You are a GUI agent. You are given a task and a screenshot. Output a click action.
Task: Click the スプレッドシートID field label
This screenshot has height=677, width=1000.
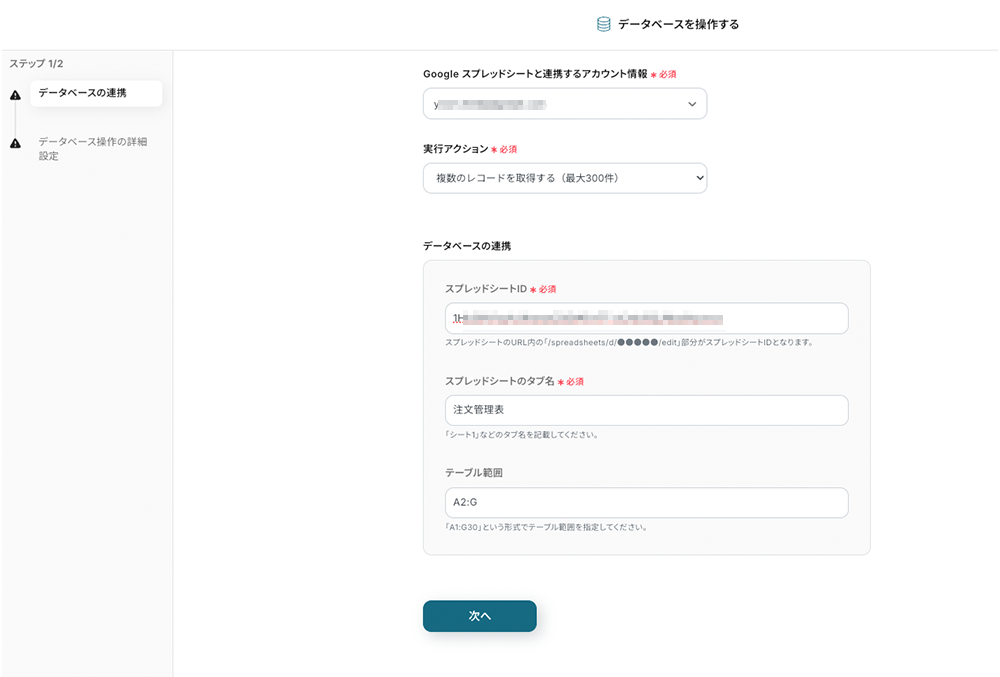click(485, 289)
